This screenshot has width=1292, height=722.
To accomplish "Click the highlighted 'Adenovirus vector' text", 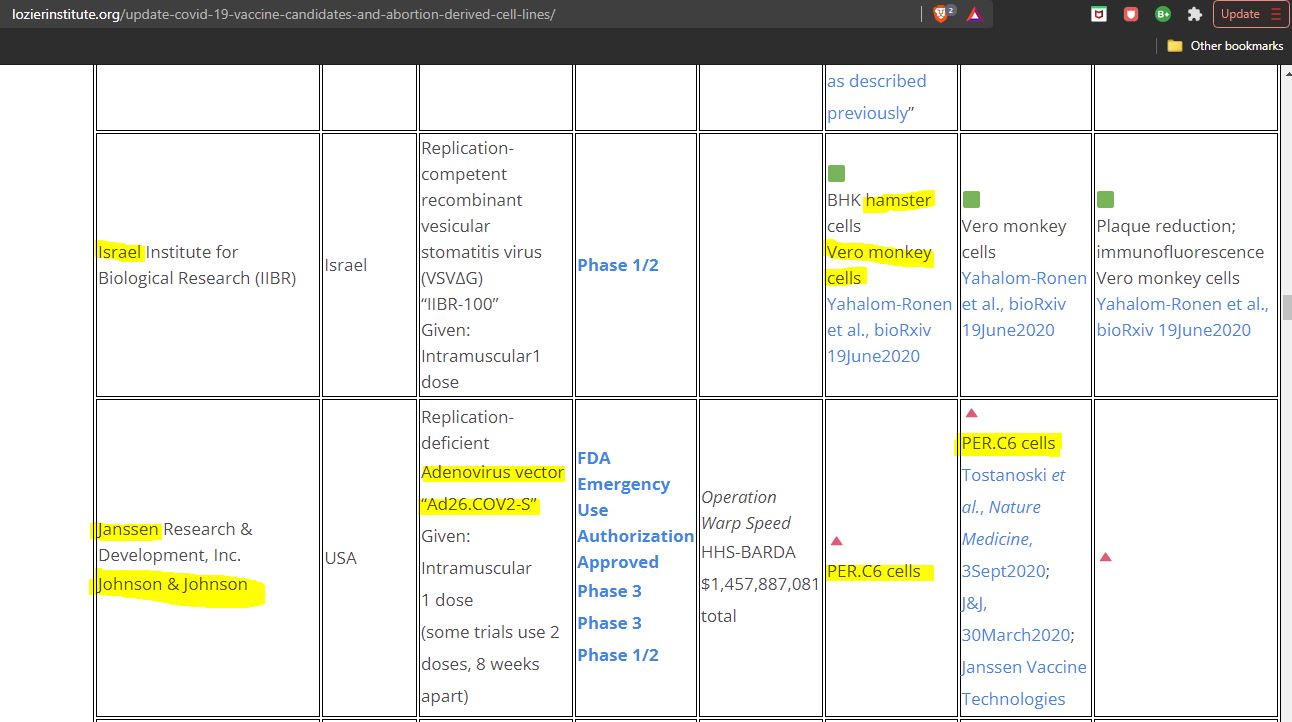I will point(493,472).
